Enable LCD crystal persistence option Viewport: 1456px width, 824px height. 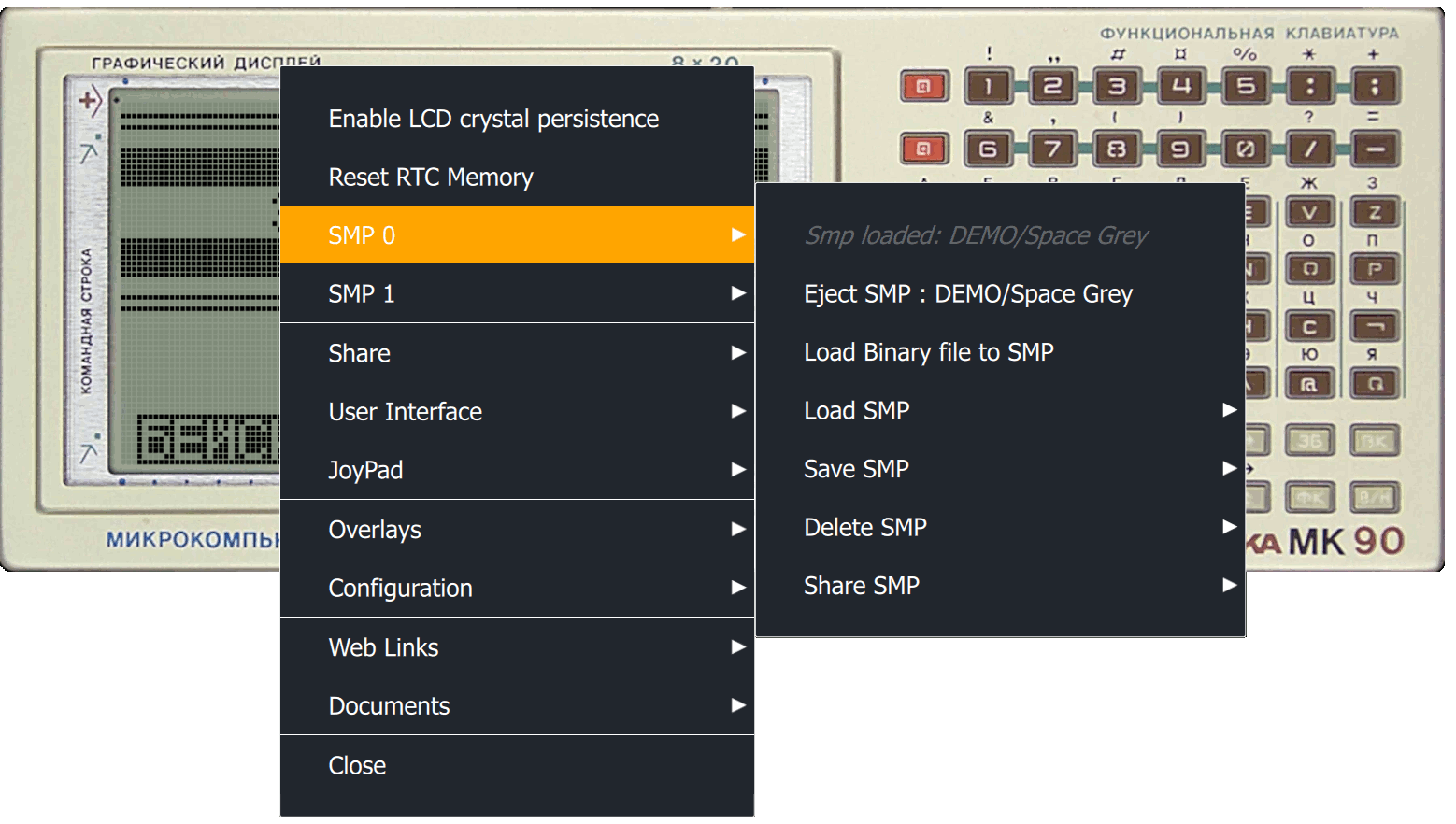(493, 119)
